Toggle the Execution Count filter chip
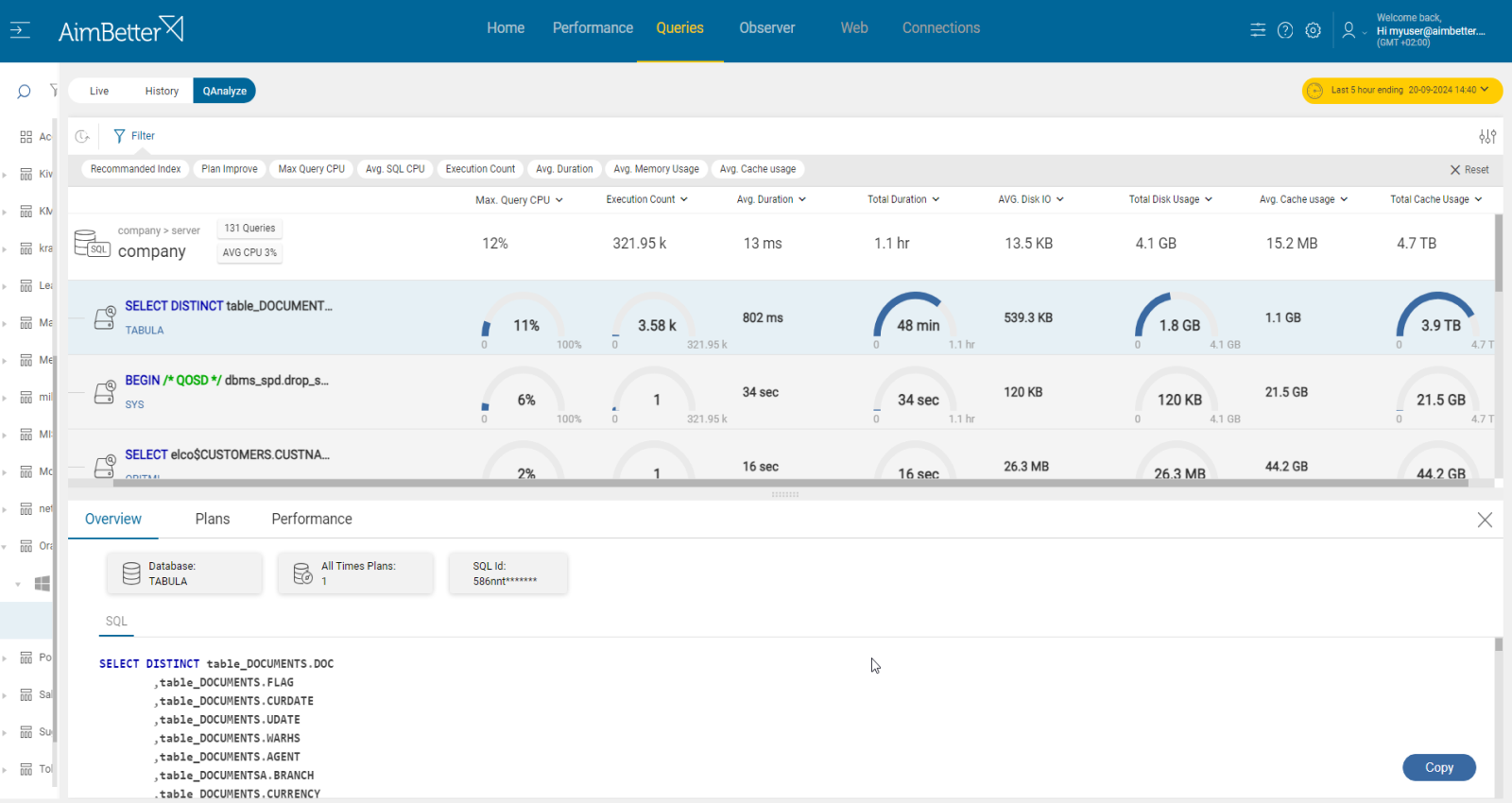 coord(480,169)
